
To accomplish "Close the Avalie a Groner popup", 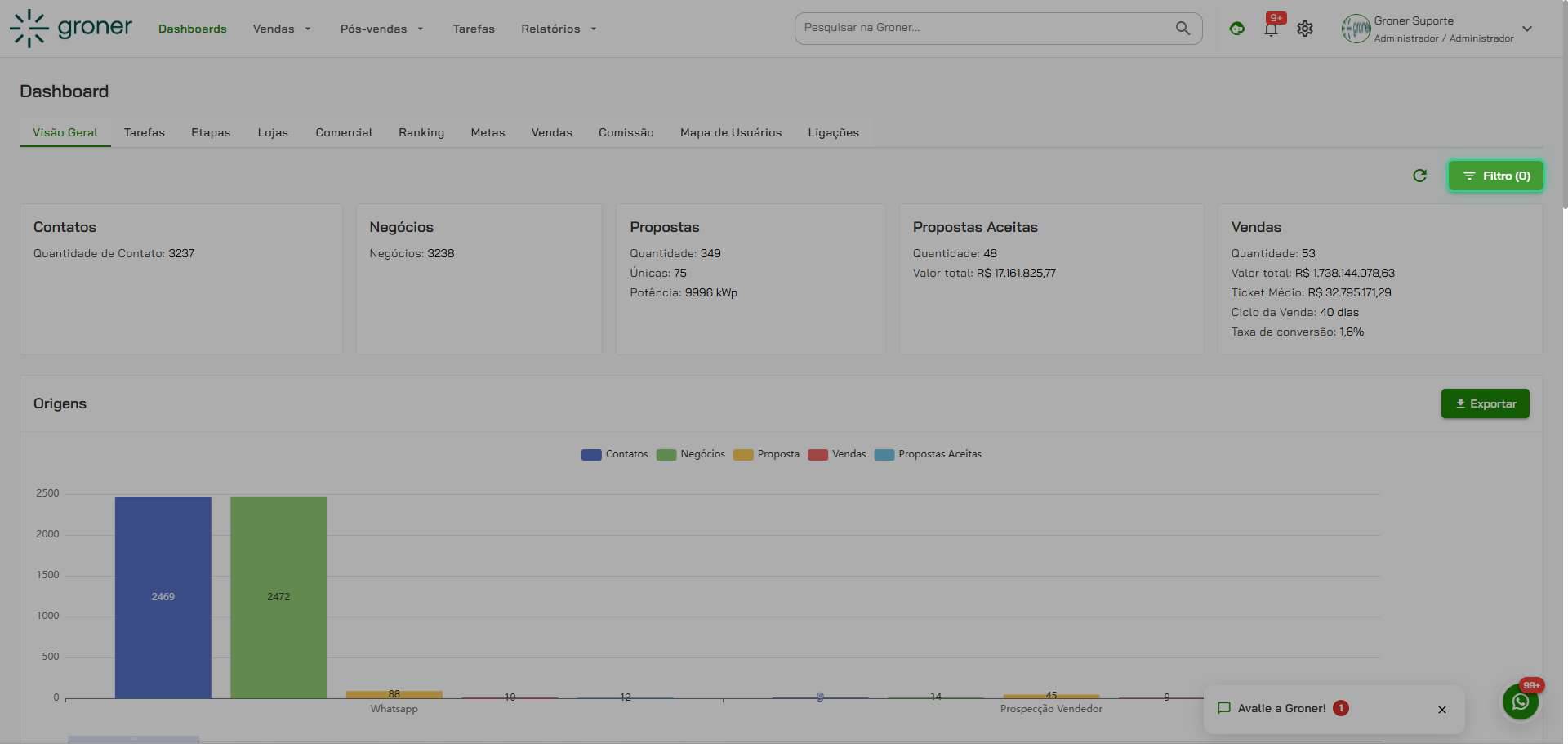I will click(1442, 710).
